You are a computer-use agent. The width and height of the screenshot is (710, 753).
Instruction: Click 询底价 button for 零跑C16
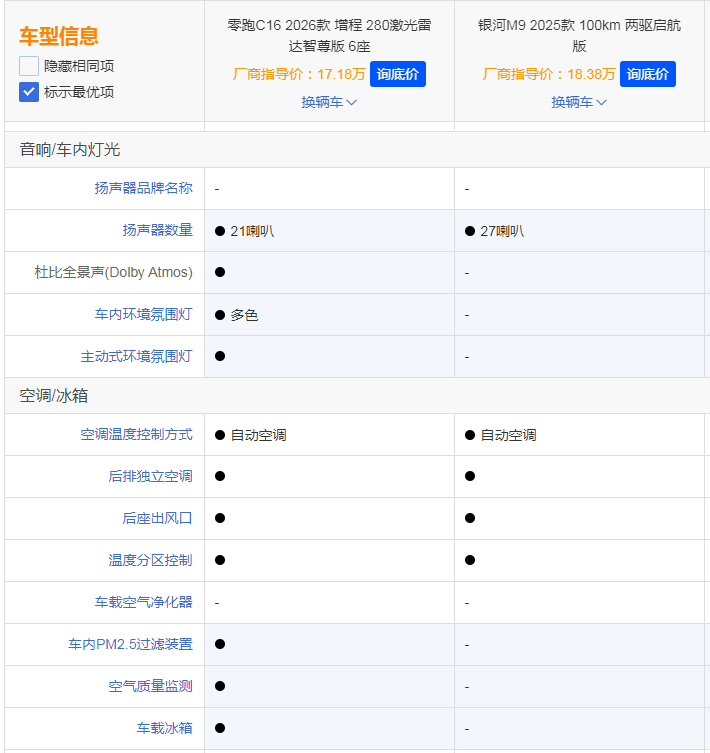coord(398,74)
